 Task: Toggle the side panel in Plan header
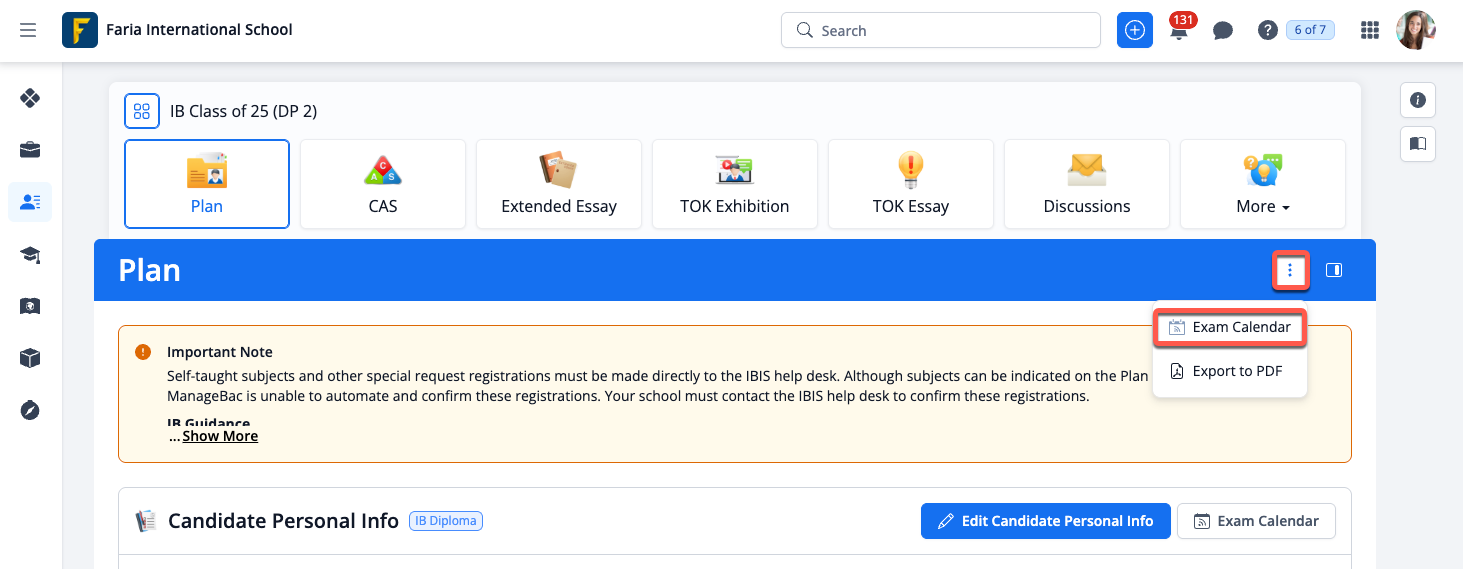tap(1333, 270)
